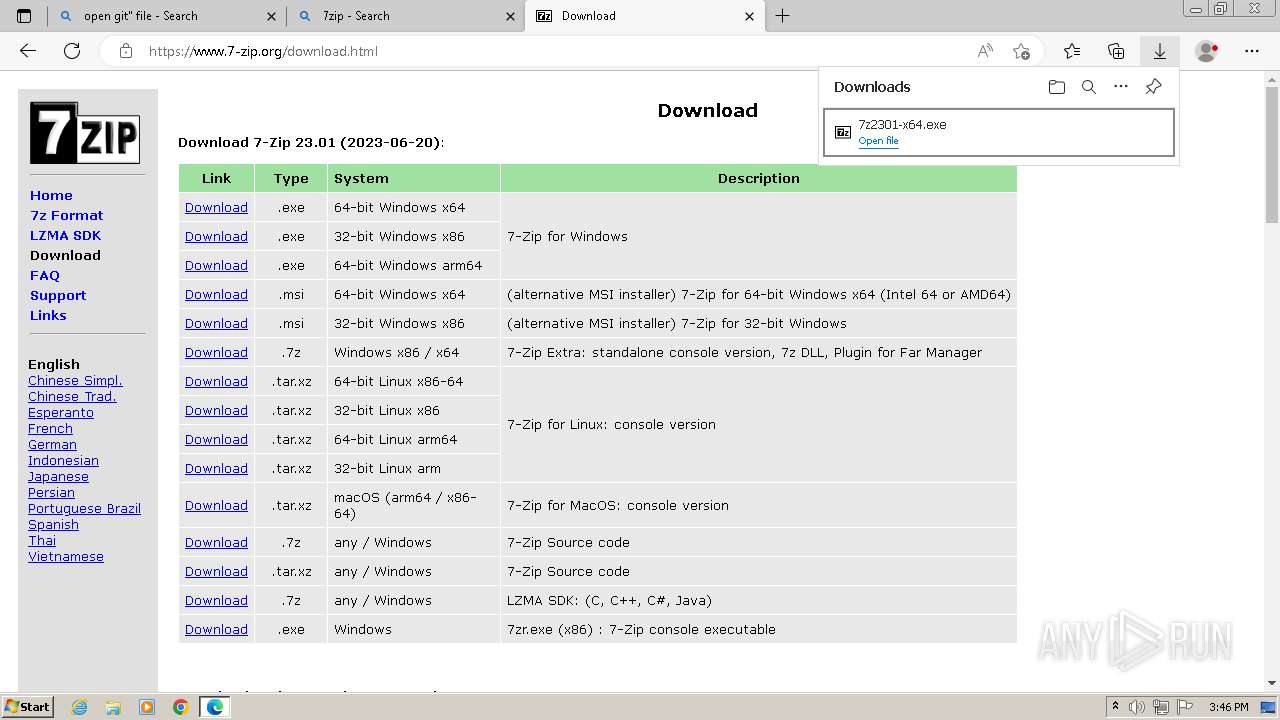Viewport: 1280px width, 720px height.
Task: Switch to 7zip - Search tab
Action: coord(405,16)
